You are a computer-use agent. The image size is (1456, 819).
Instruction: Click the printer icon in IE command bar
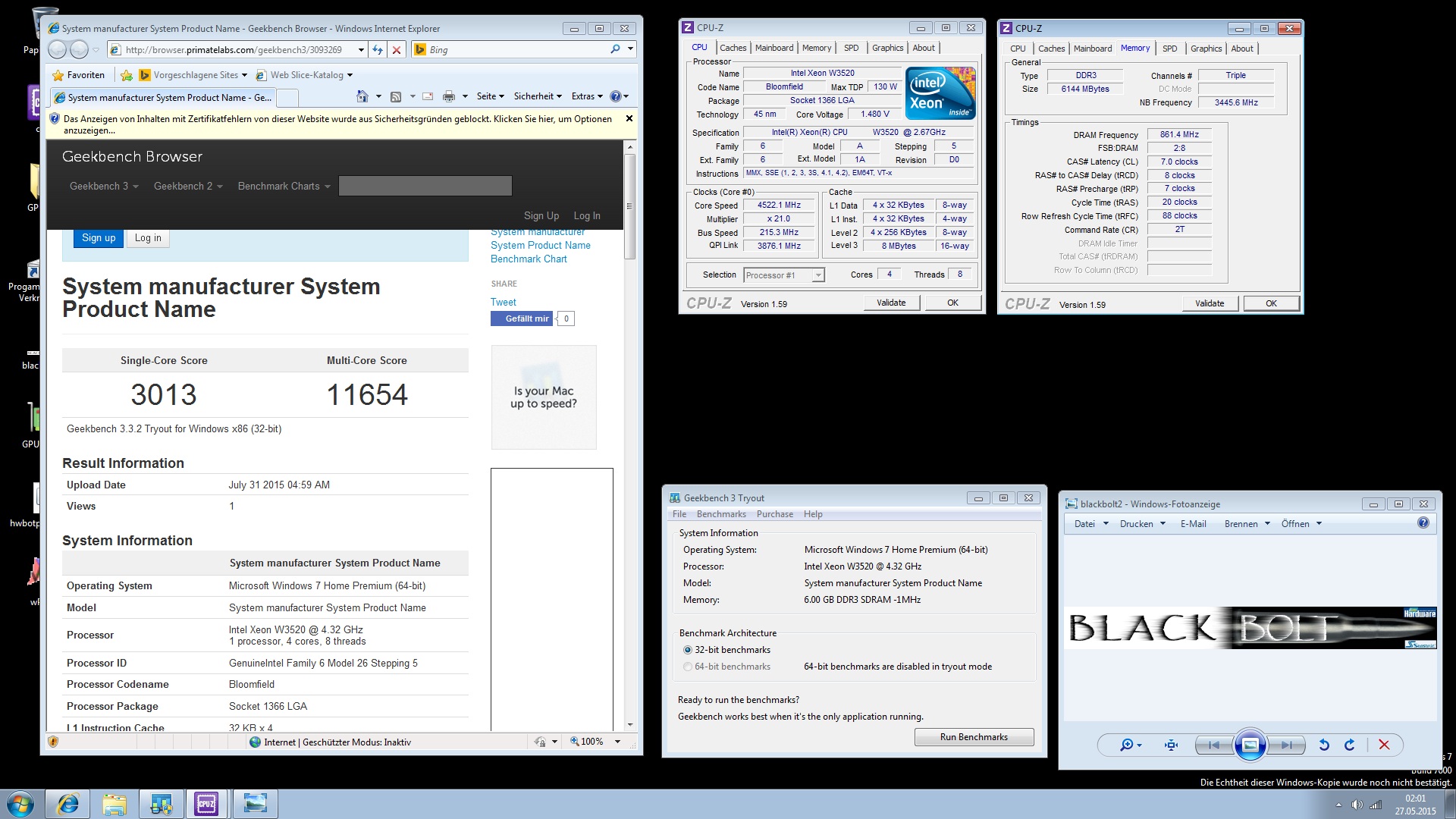point(449,96)
